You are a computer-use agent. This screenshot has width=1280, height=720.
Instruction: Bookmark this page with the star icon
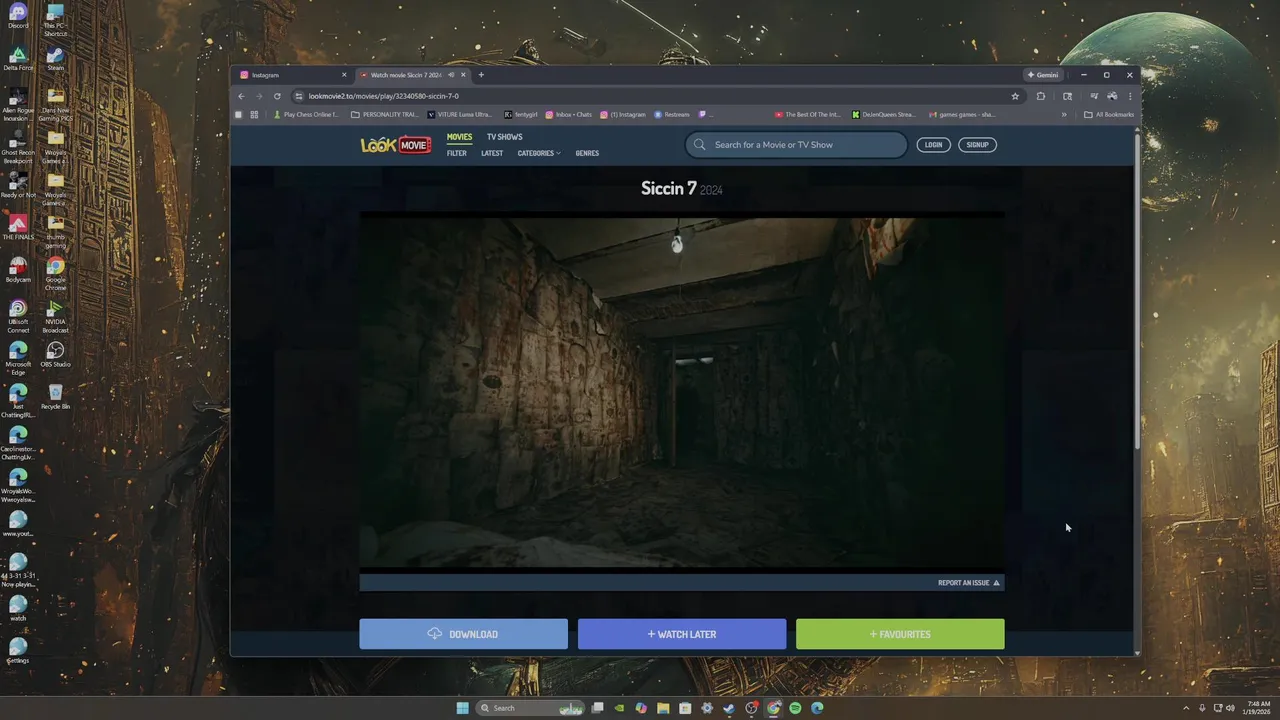(1015, 96)
